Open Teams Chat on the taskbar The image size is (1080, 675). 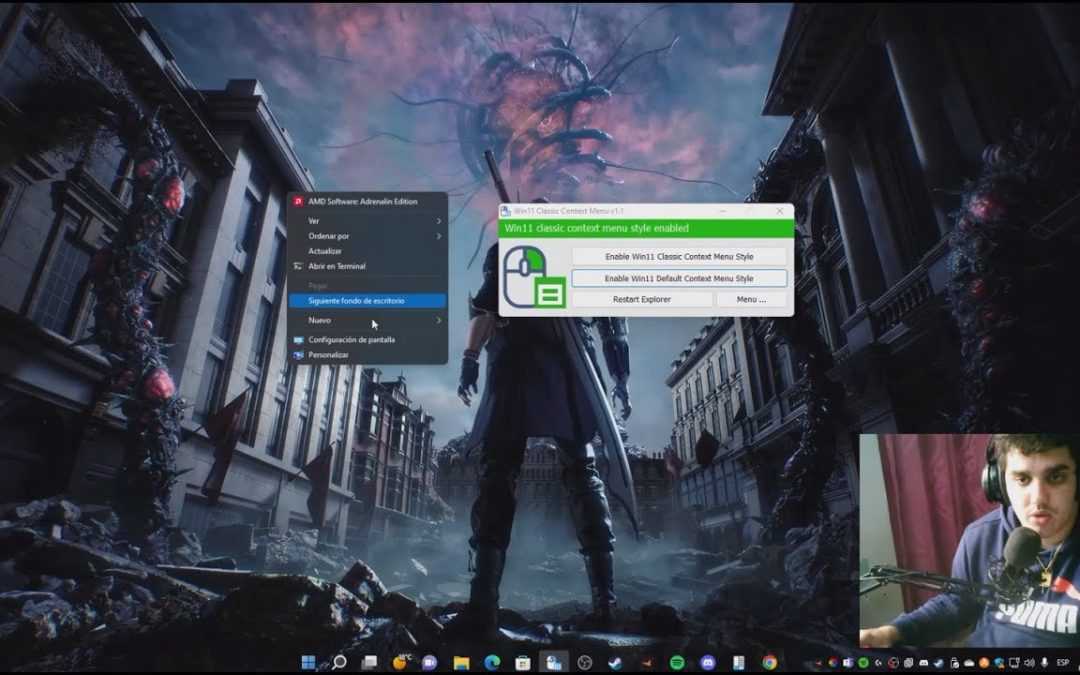(430, 663)
